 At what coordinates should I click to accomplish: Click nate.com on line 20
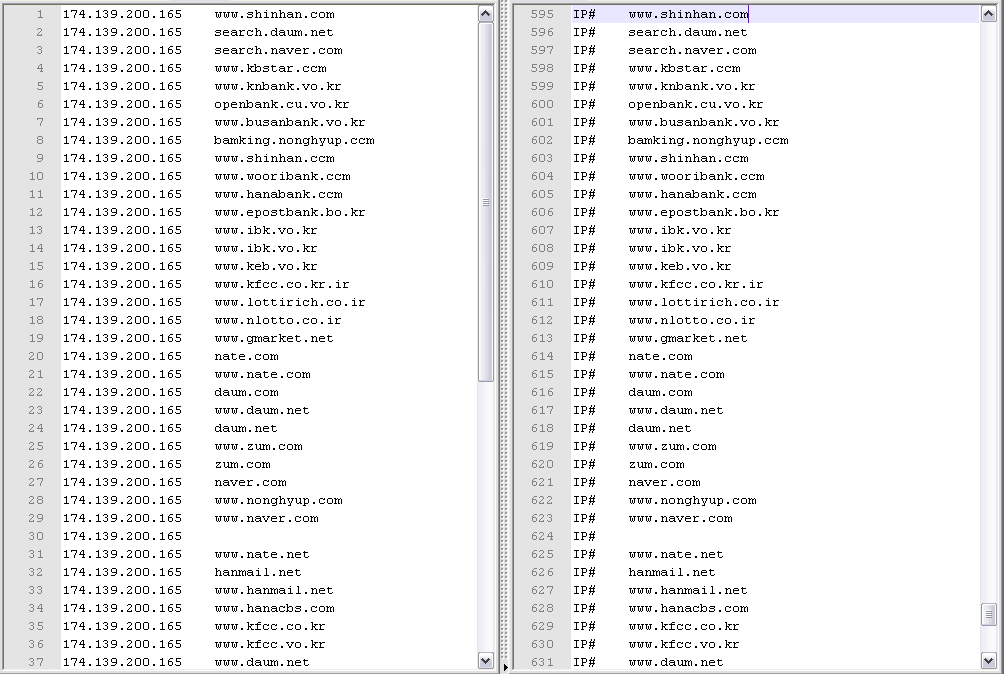pyautogui.click(x=246, y=356)
